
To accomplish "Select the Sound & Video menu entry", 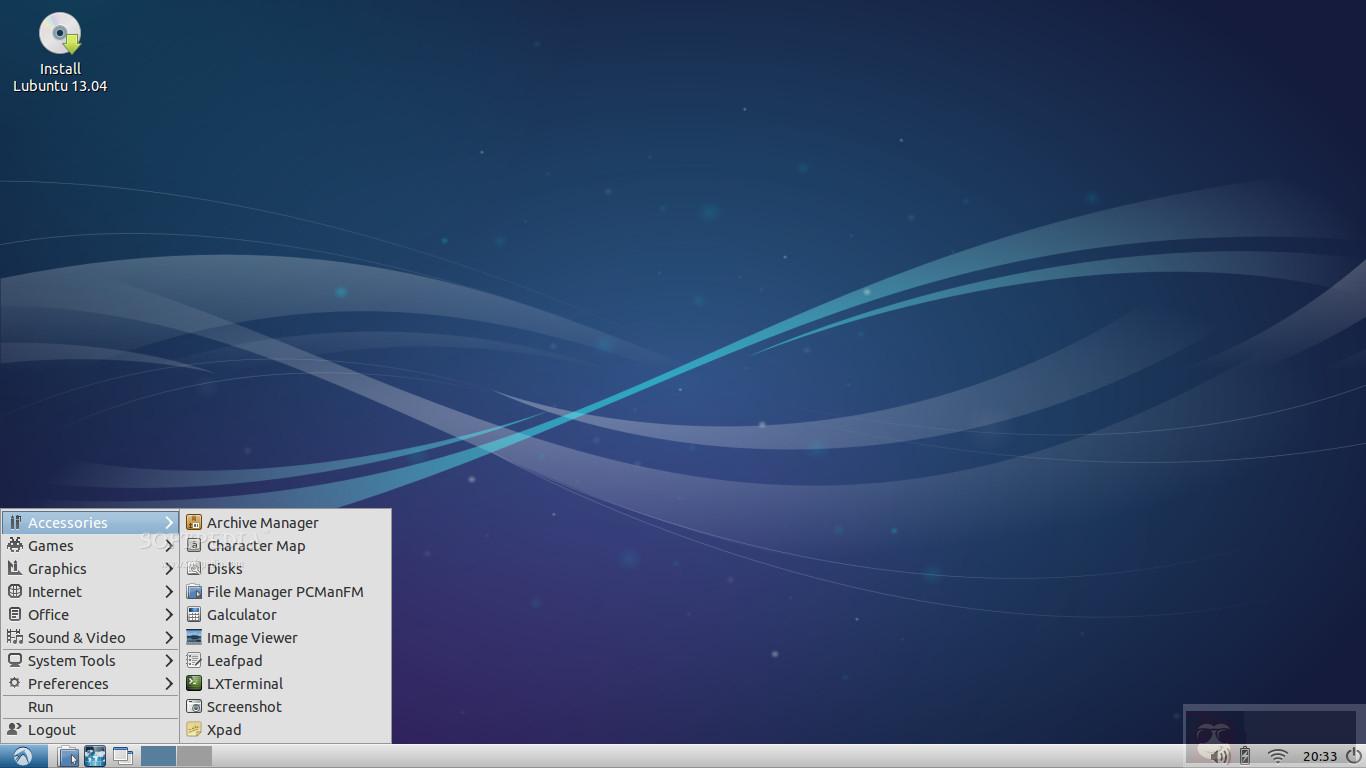I will [x=75, y=637].
